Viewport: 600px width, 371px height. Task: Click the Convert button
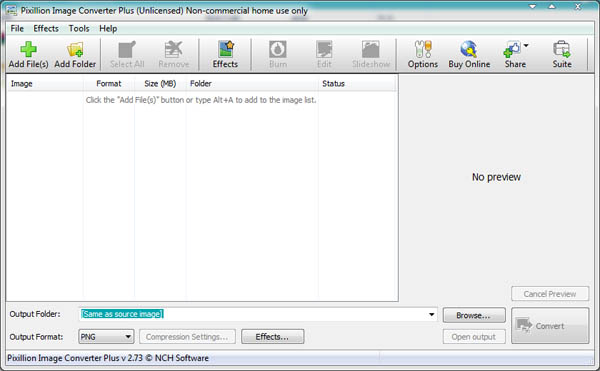tap(550, 326)
